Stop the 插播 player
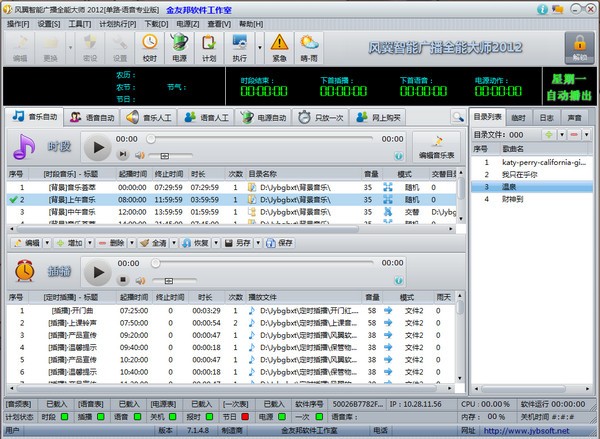The image size is (600, 439). 123,280
